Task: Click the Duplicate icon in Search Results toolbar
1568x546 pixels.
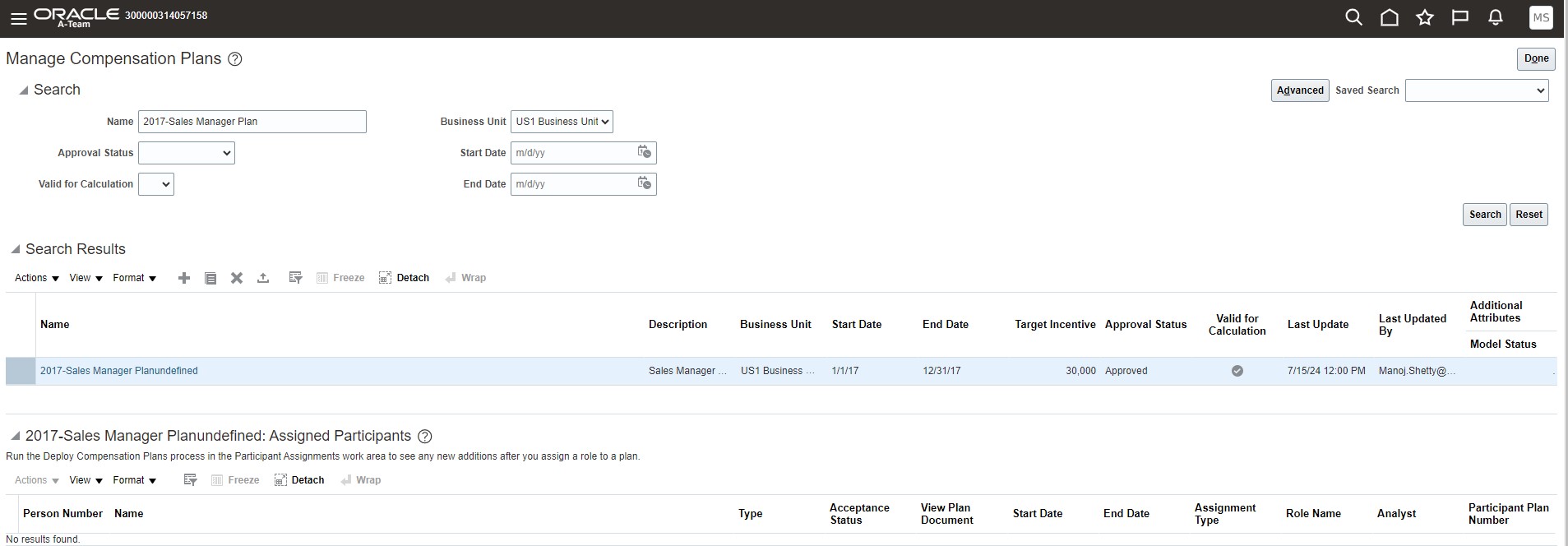Action: coord(210,278)
